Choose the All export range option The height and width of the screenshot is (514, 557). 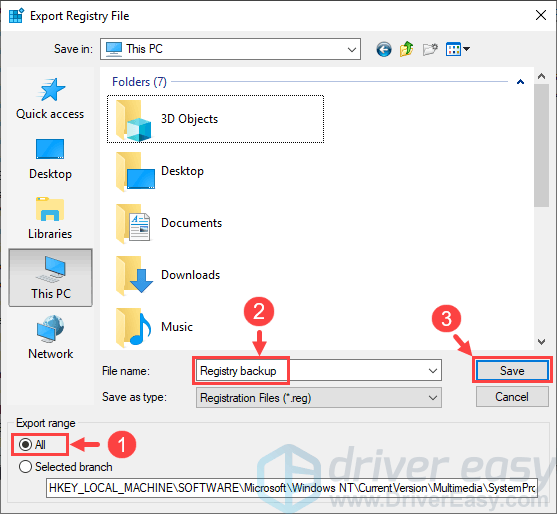pyautogui.click(x=33, y=444)
